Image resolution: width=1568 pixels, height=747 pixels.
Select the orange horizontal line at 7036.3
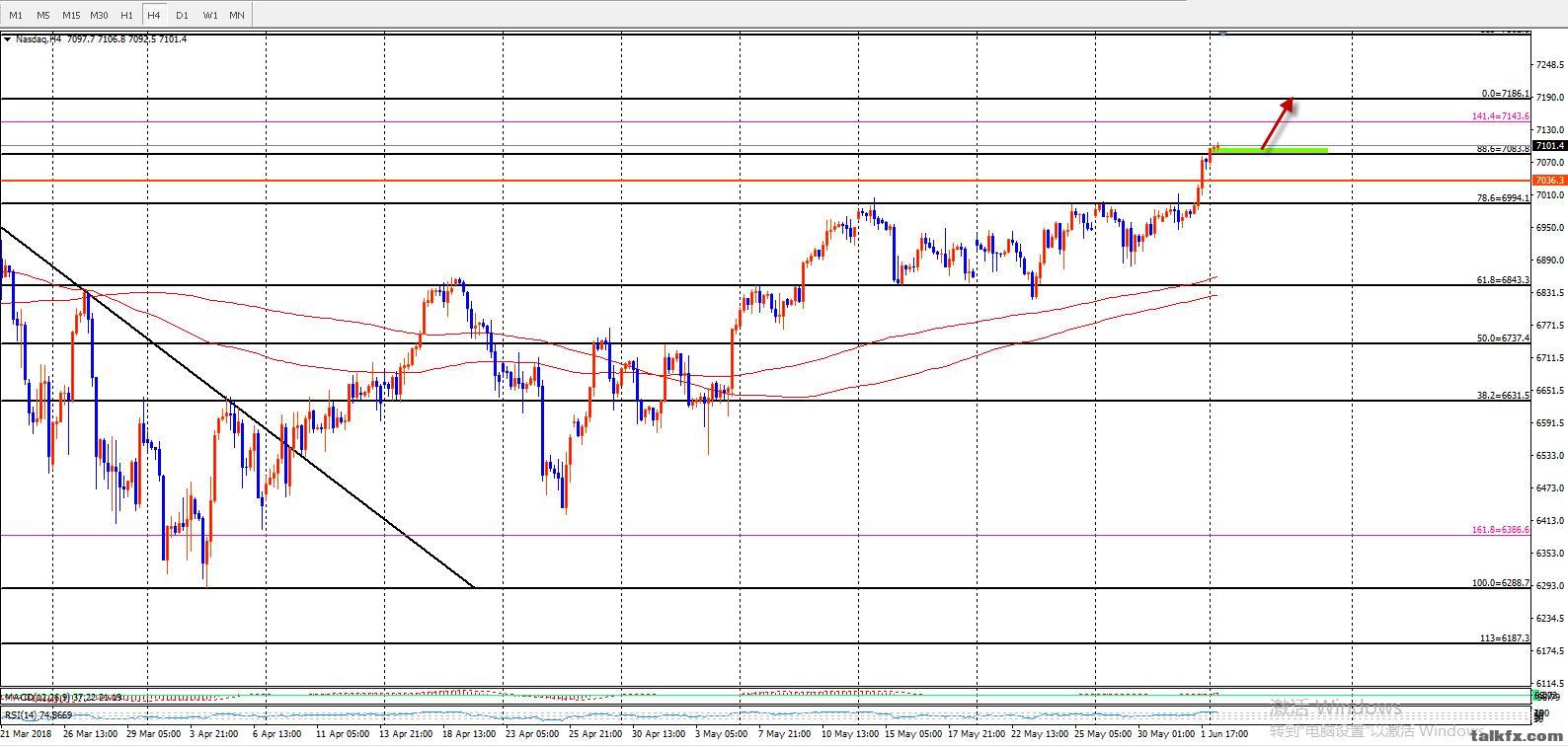pos(765,181)
